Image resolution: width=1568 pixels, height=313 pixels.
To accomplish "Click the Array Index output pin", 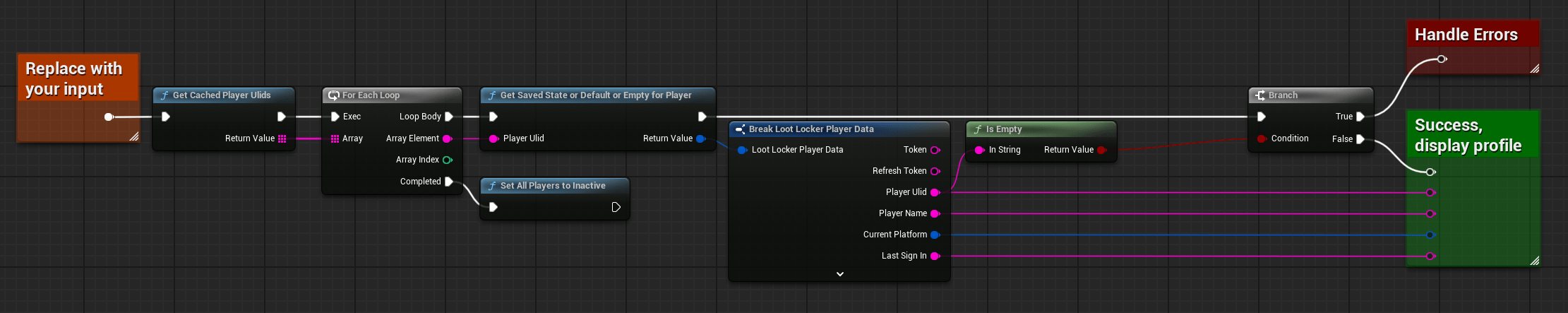I will click(x=447, y=160).
